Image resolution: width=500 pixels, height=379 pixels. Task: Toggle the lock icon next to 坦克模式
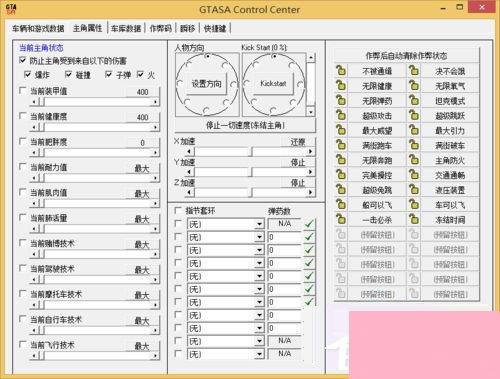point(414,101)
